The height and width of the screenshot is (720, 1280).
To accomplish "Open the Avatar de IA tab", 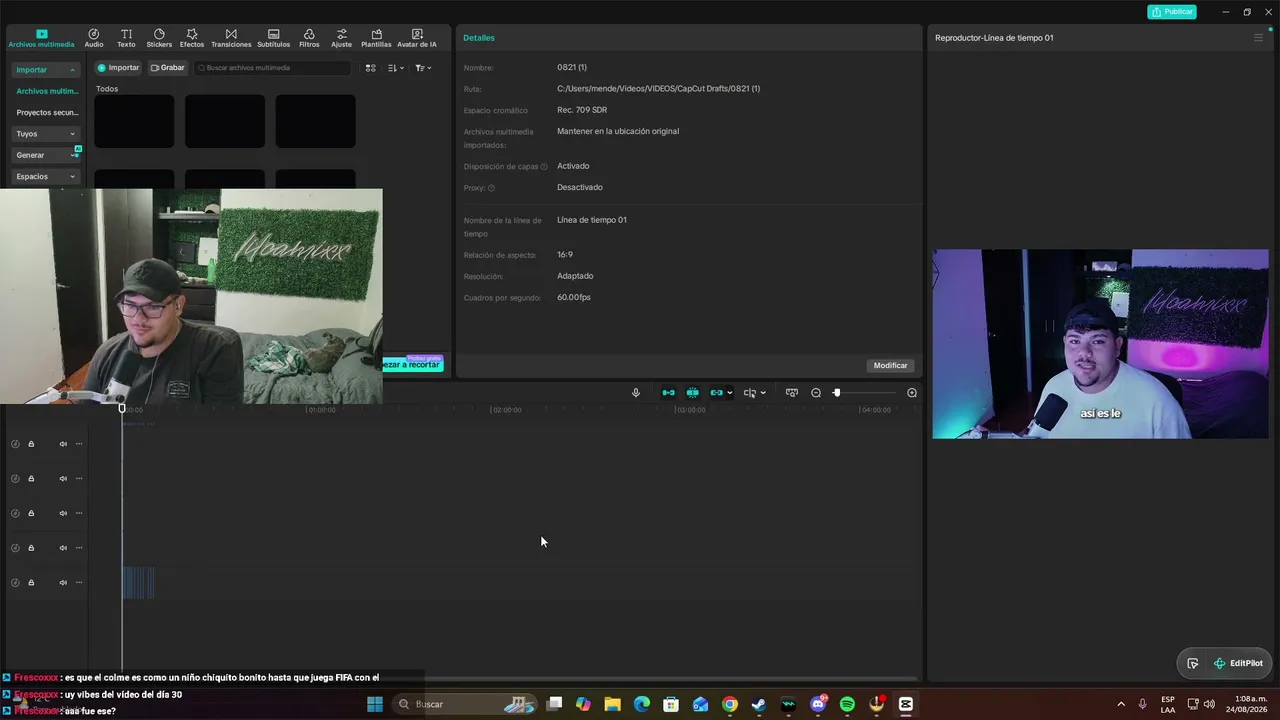I will (x=417, y=38).
